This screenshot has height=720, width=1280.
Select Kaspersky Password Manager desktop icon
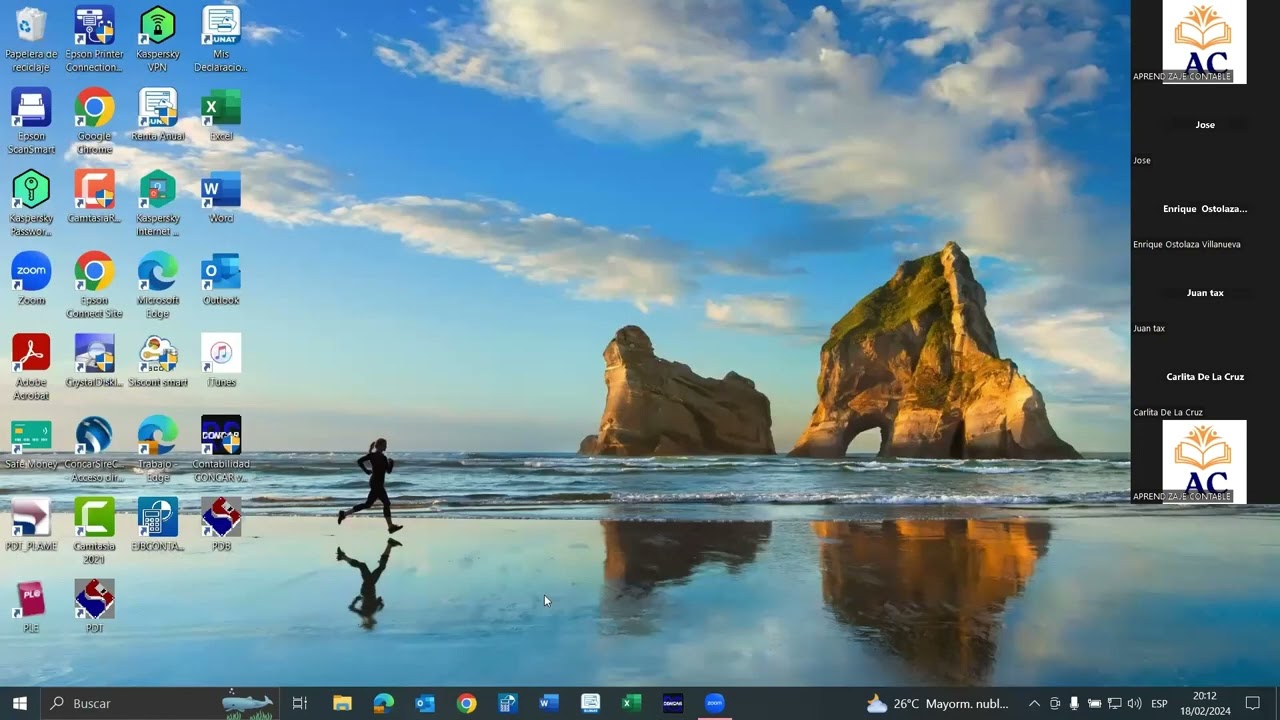31,203
